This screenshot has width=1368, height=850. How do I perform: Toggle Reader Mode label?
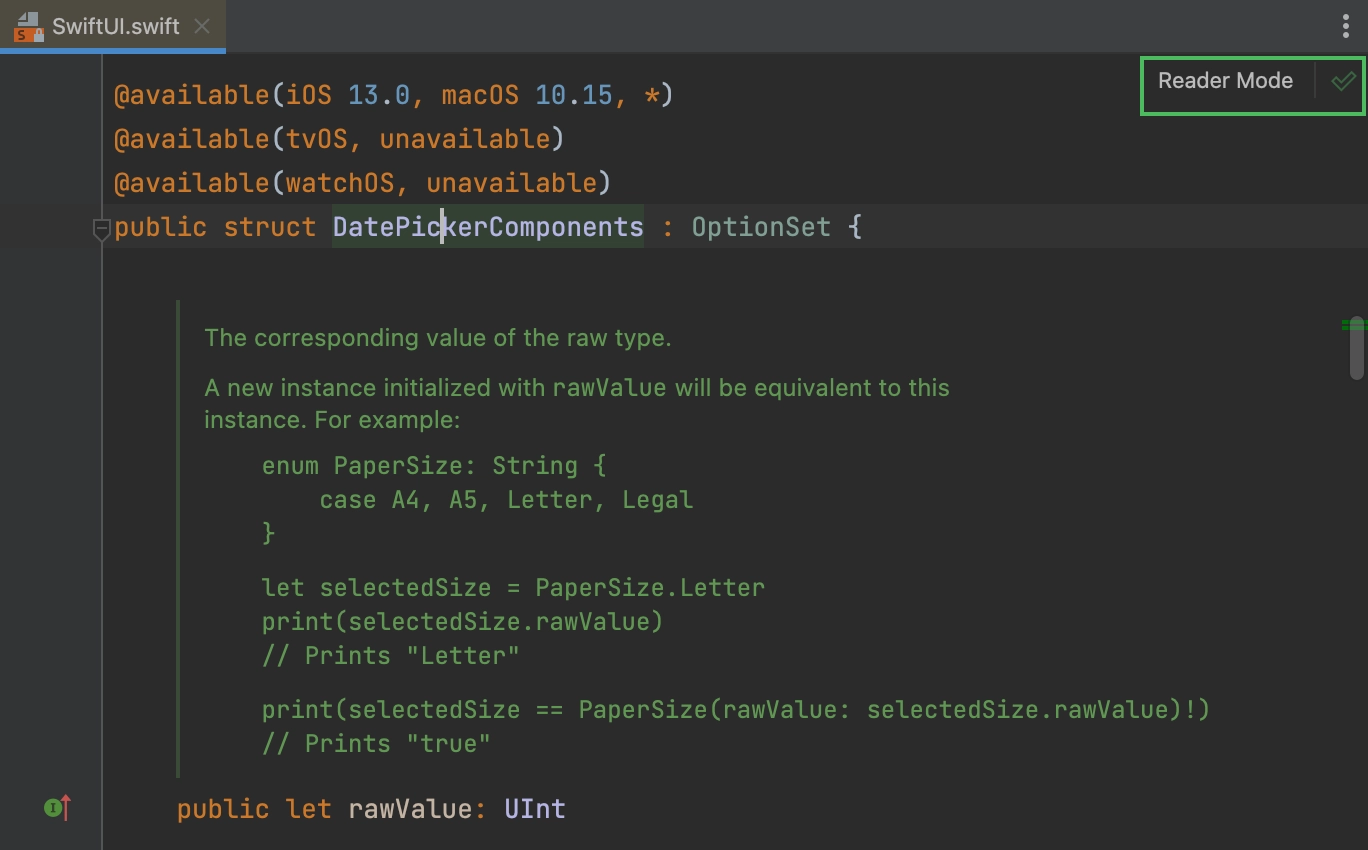1225,81
